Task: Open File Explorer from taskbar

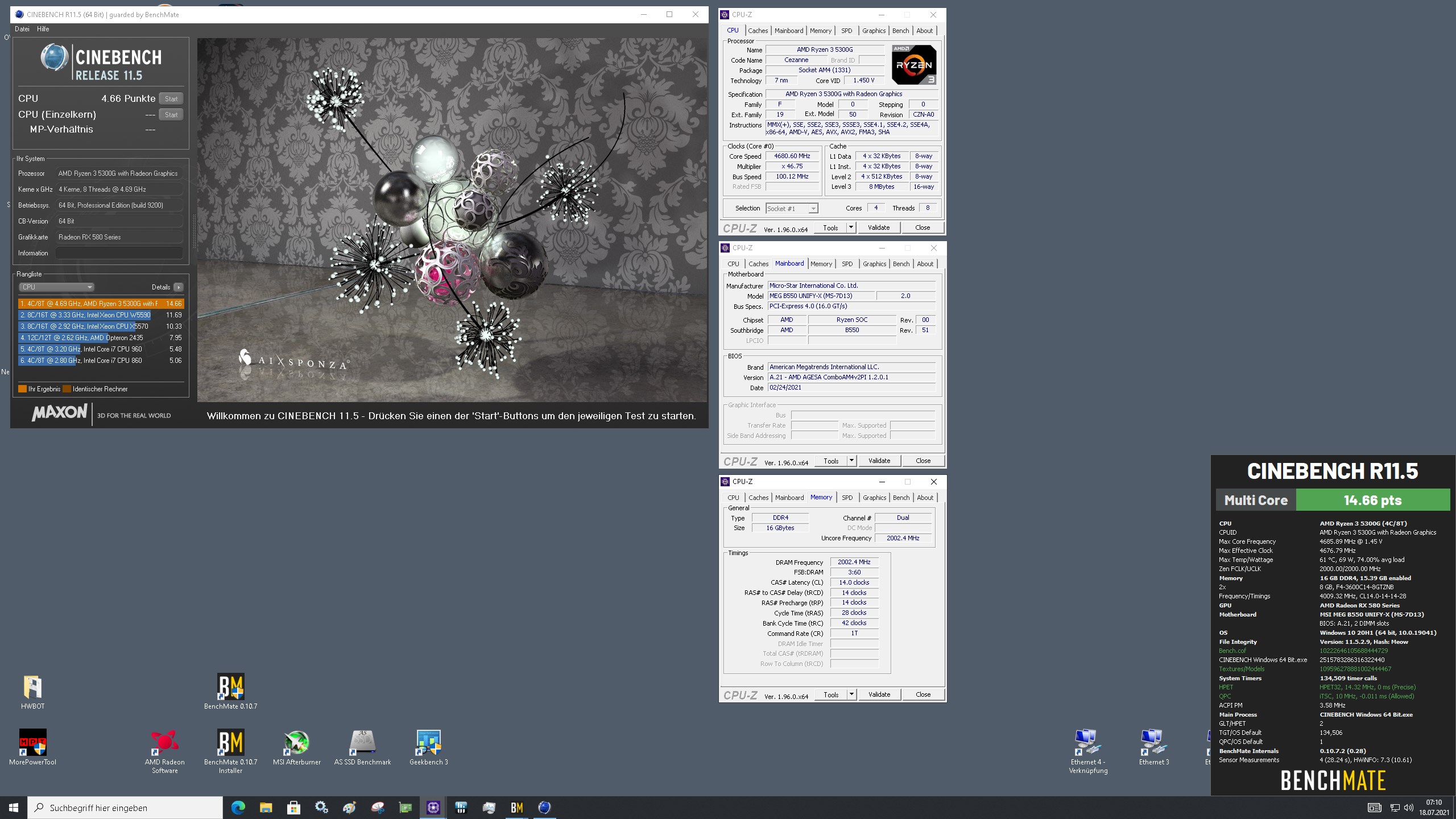Action: click(x=266, y=808)
